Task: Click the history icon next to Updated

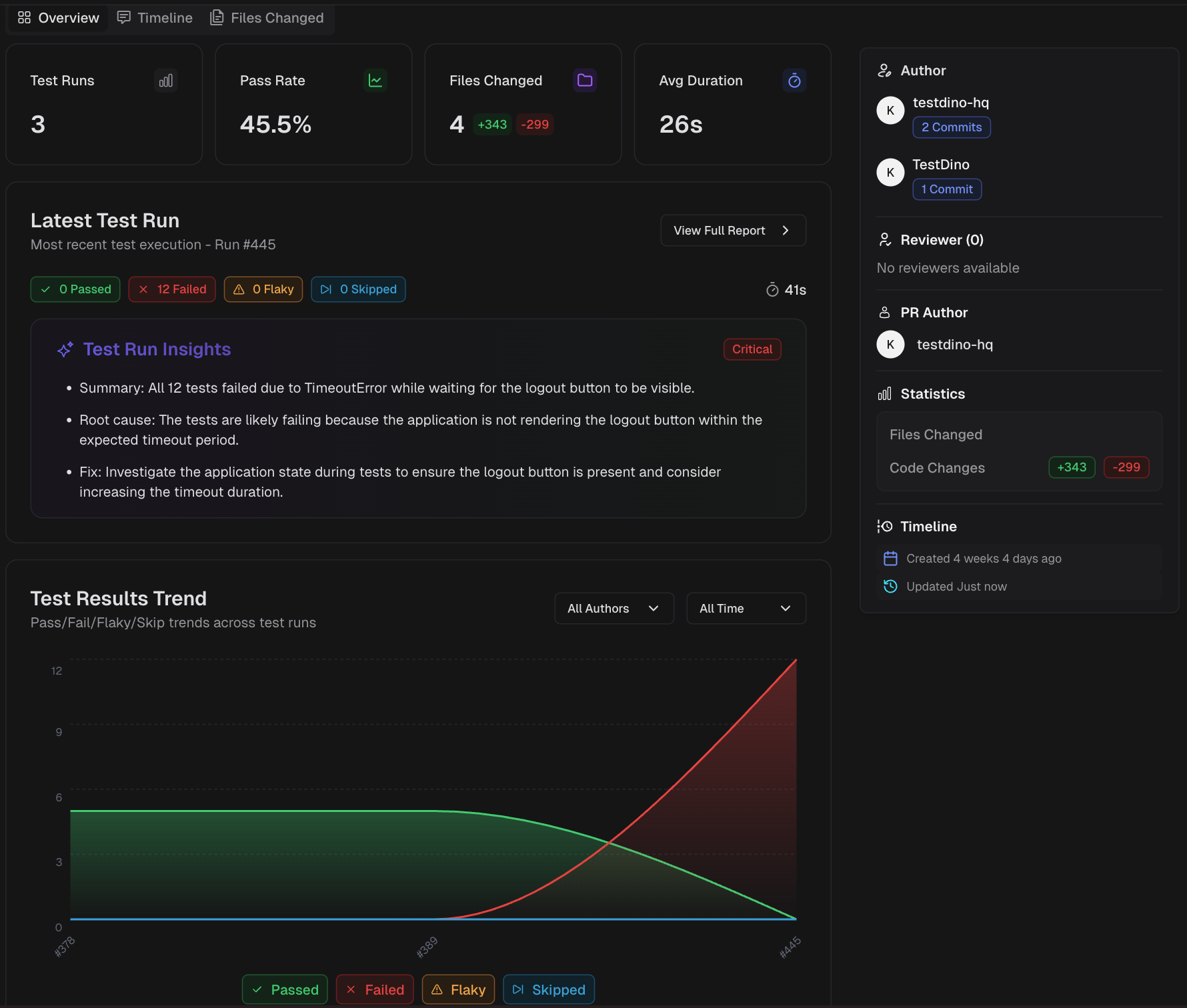Action: [890, 587]
